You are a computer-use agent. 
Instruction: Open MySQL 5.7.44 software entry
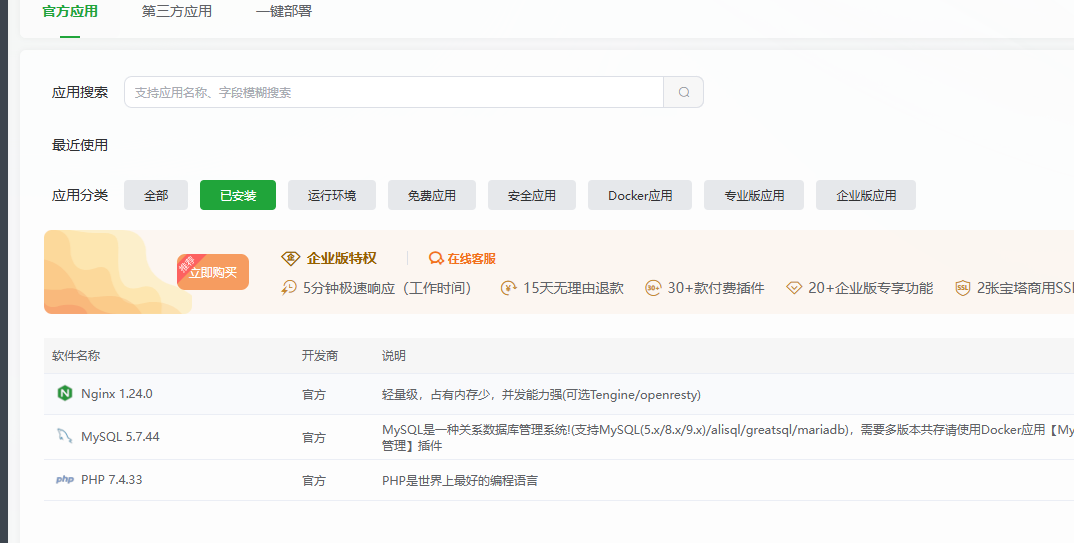point(120,437)
